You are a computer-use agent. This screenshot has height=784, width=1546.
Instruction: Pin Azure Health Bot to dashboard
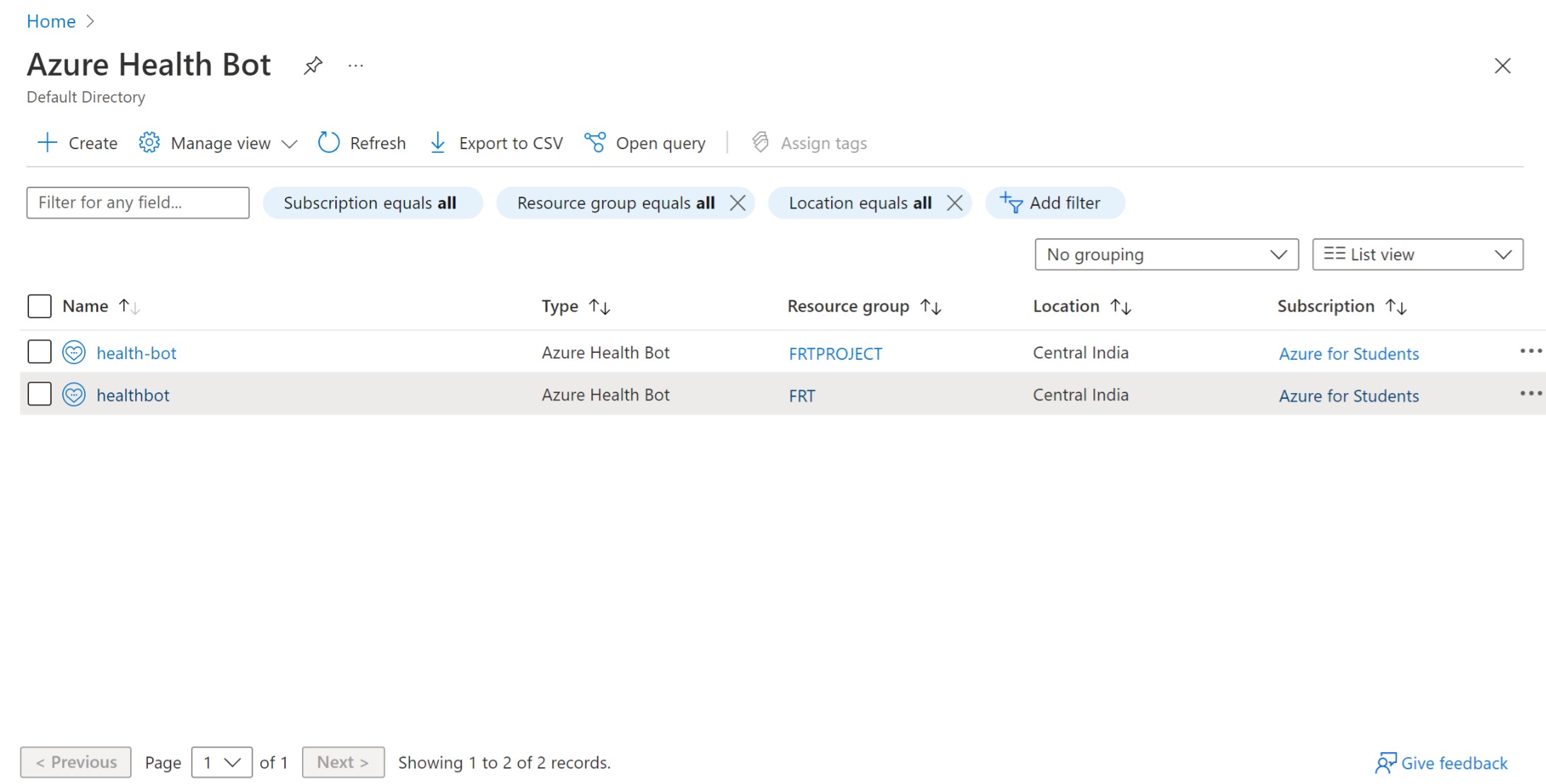(x=313, y=65)
